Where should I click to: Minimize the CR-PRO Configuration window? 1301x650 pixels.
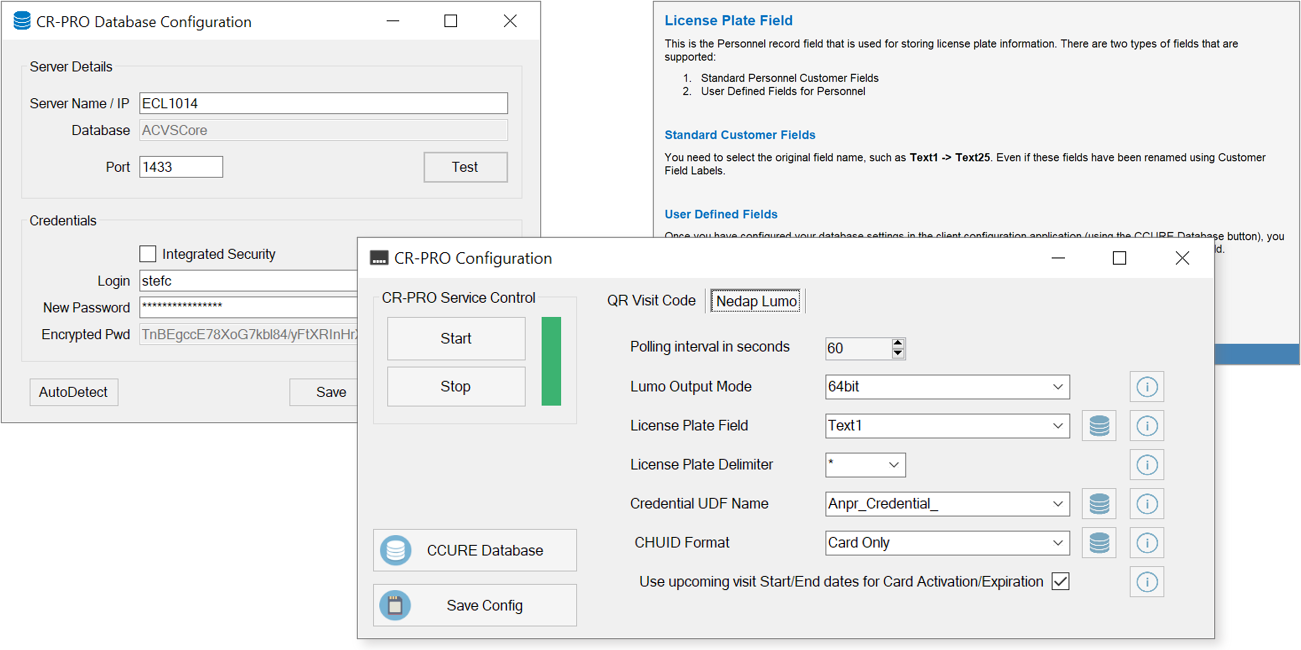1059,258
